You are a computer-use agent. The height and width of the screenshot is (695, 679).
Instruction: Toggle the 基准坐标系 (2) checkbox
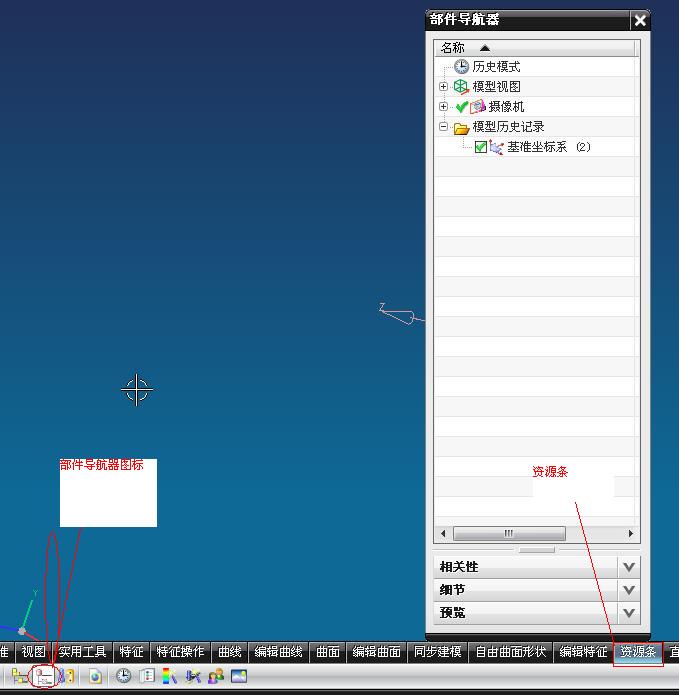coord(480,147)
